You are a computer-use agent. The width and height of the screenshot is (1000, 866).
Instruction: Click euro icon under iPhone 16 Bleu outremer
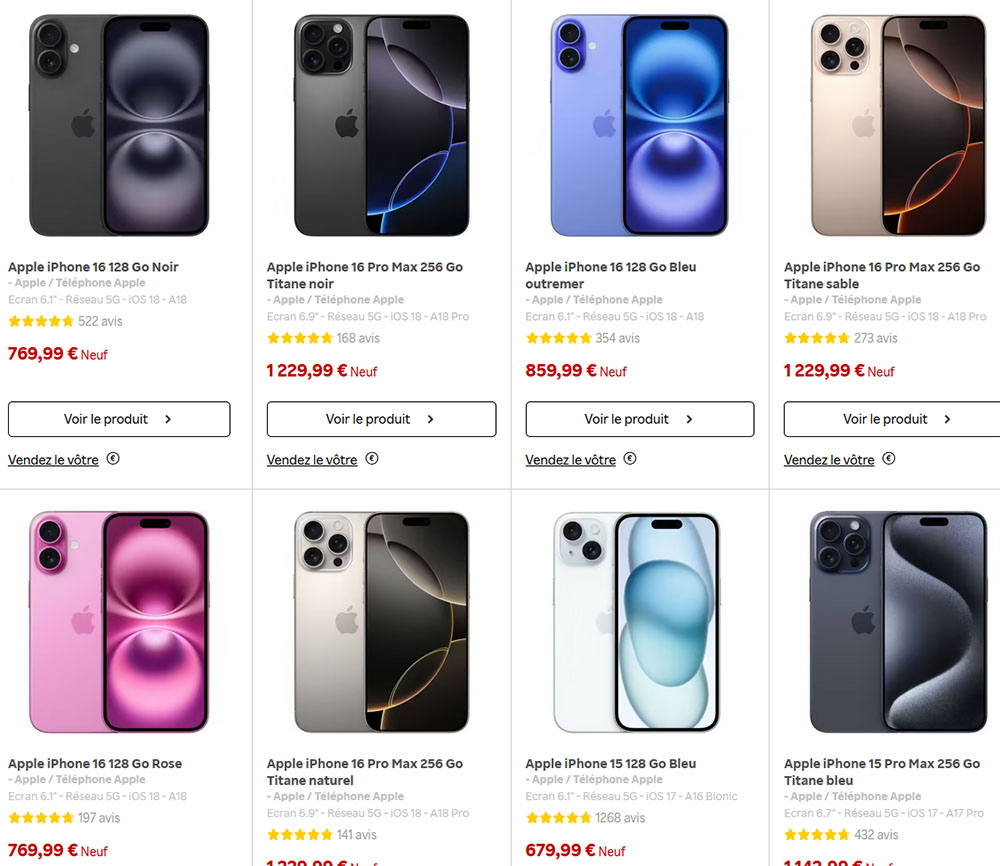click(x=630, y=459)
